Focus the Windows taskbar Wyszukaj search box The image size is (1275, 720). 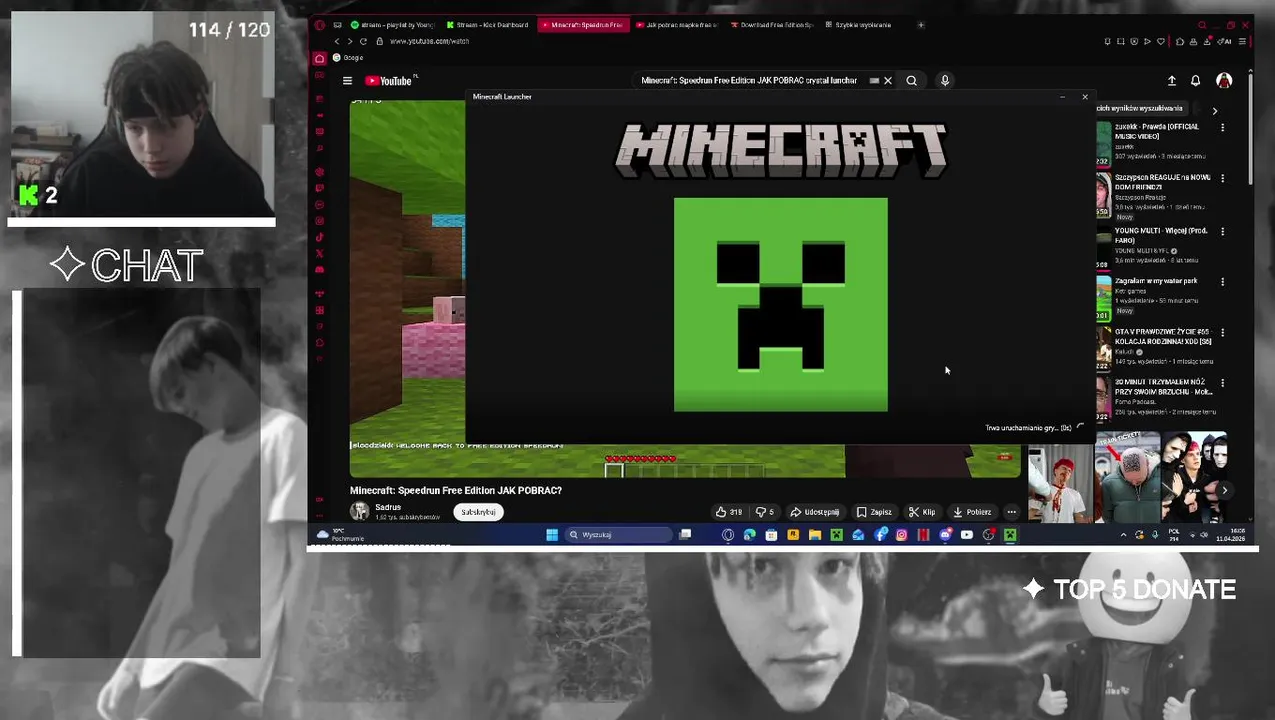tap(618, 535)
